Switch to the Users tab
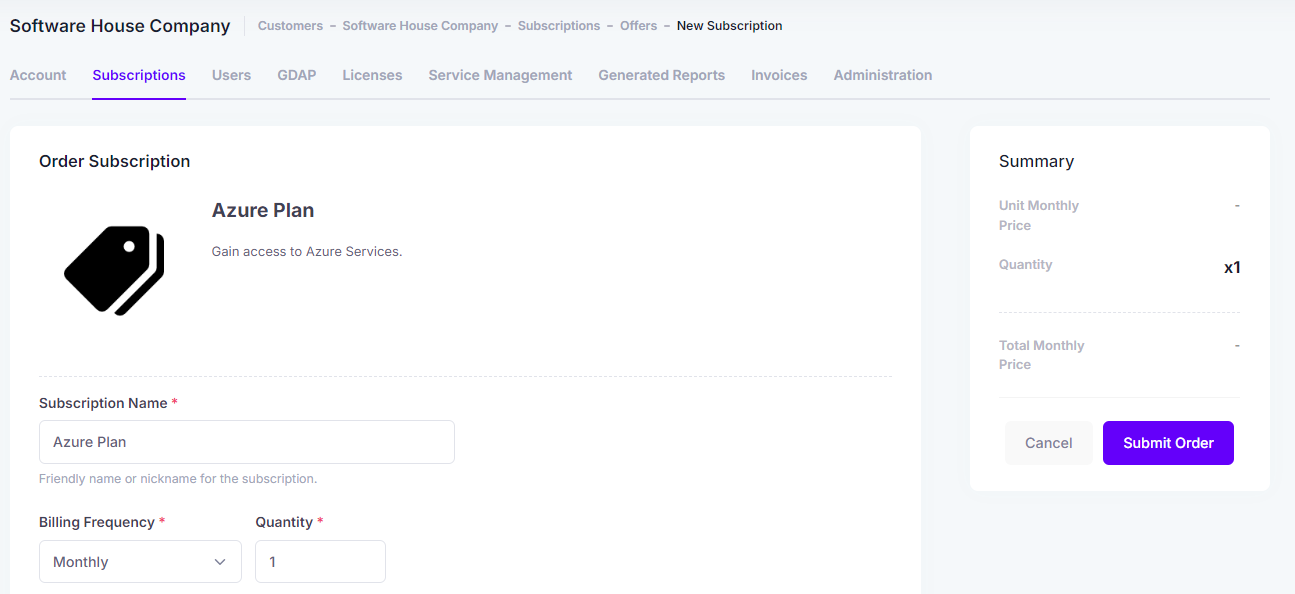1295x594 pixels. pyautogui.click(x=231, y=75)
